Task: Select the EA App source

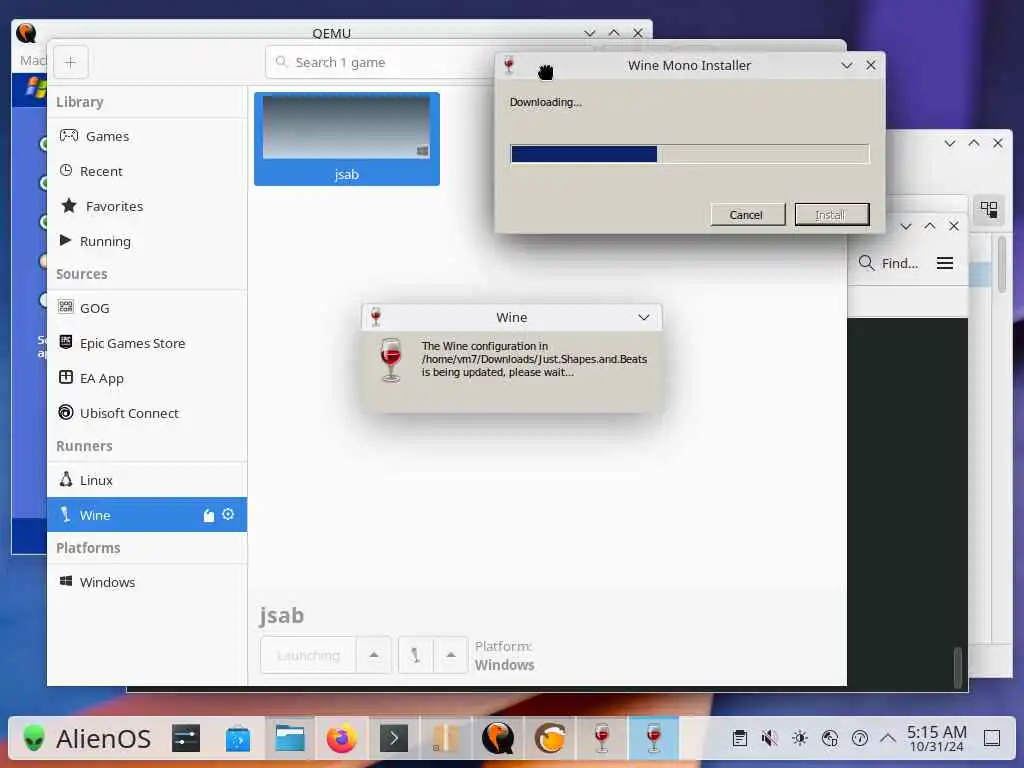Action: [x=147, y=378]
